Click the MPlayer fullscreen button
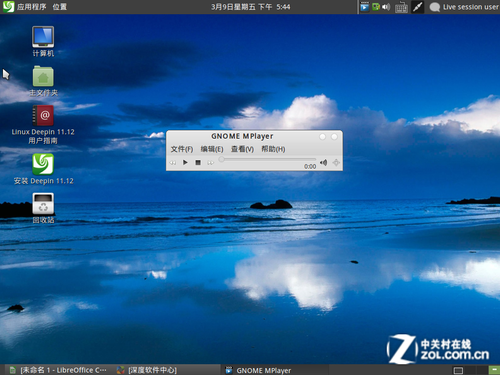The width and height of the screenshot is (500, 375). pos(336,162)
